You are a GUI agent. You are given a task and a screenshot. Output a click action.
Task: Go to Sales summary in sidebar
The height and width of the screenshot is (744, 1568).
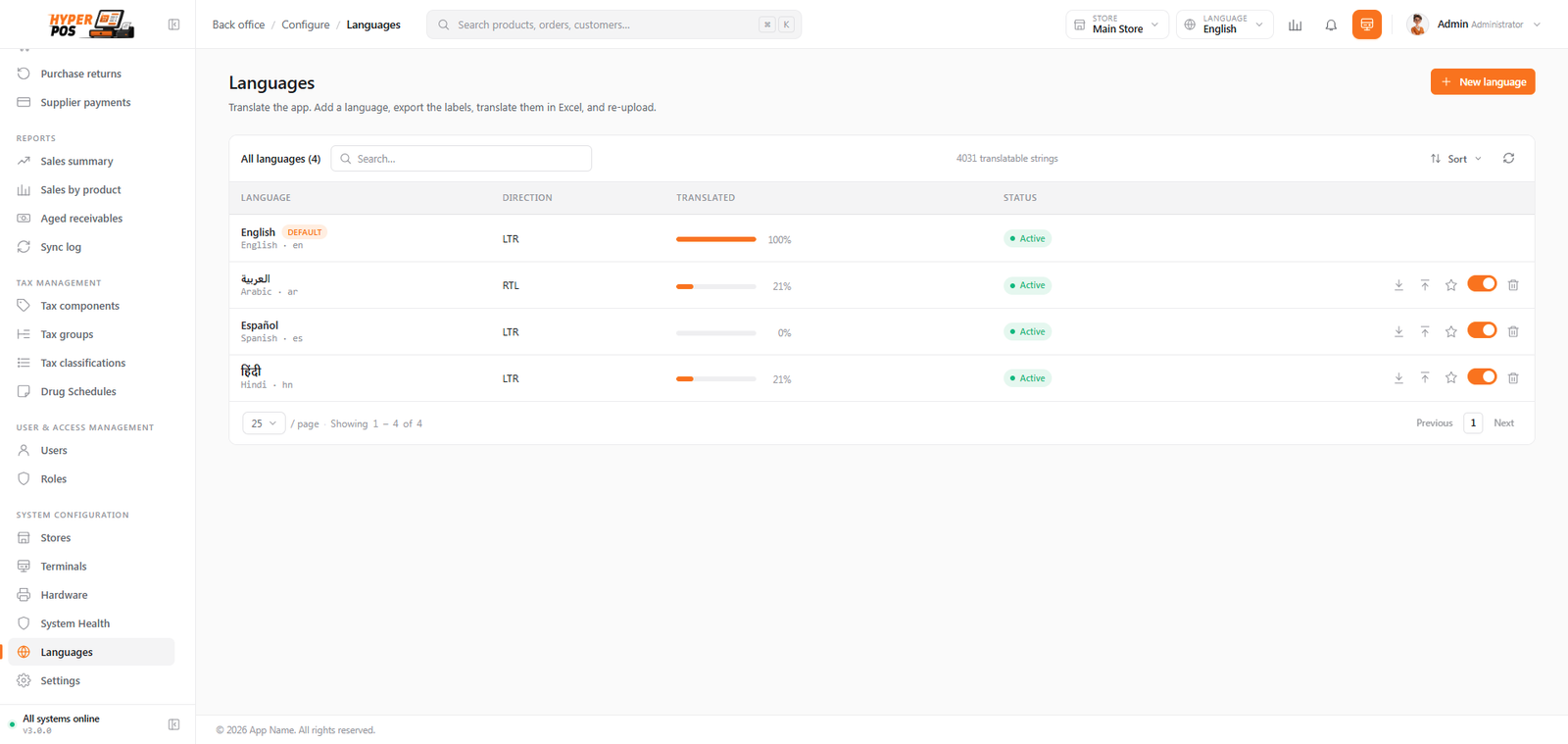pyautogui.click(x=76, y=162)
